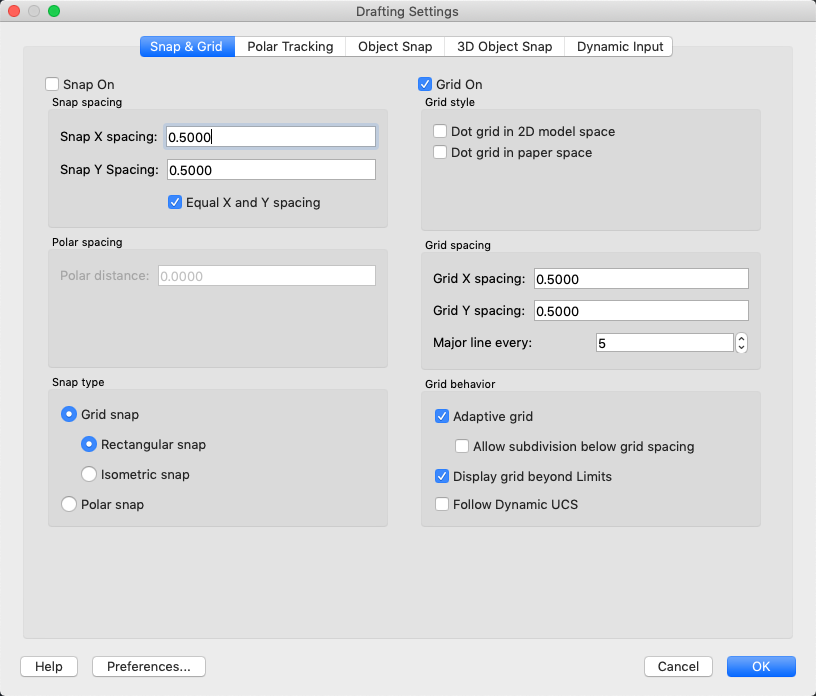Screen dimensions: 816x696
Task: Uncheck Display grid beyond Limits
Action: pos(442,476)
